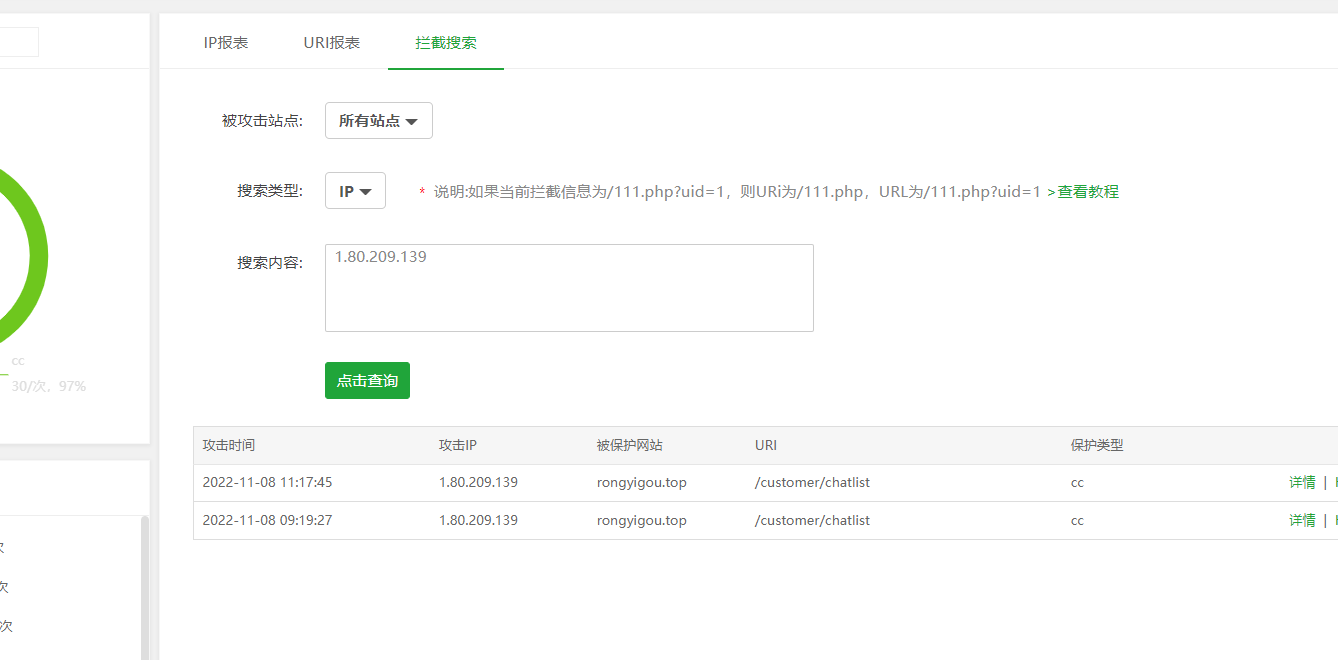Click the 被攻击站点 label
Viewport: 1338px width, 660px height.
[x=262, y=121]
